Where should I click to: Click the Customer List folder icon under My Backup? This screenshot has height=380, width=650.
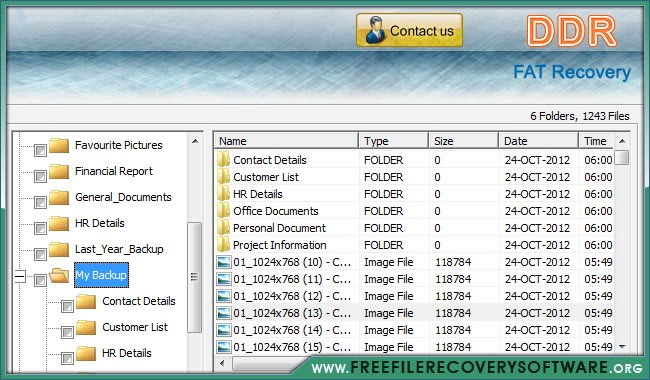pyautogui.click(x=86, y=327)
